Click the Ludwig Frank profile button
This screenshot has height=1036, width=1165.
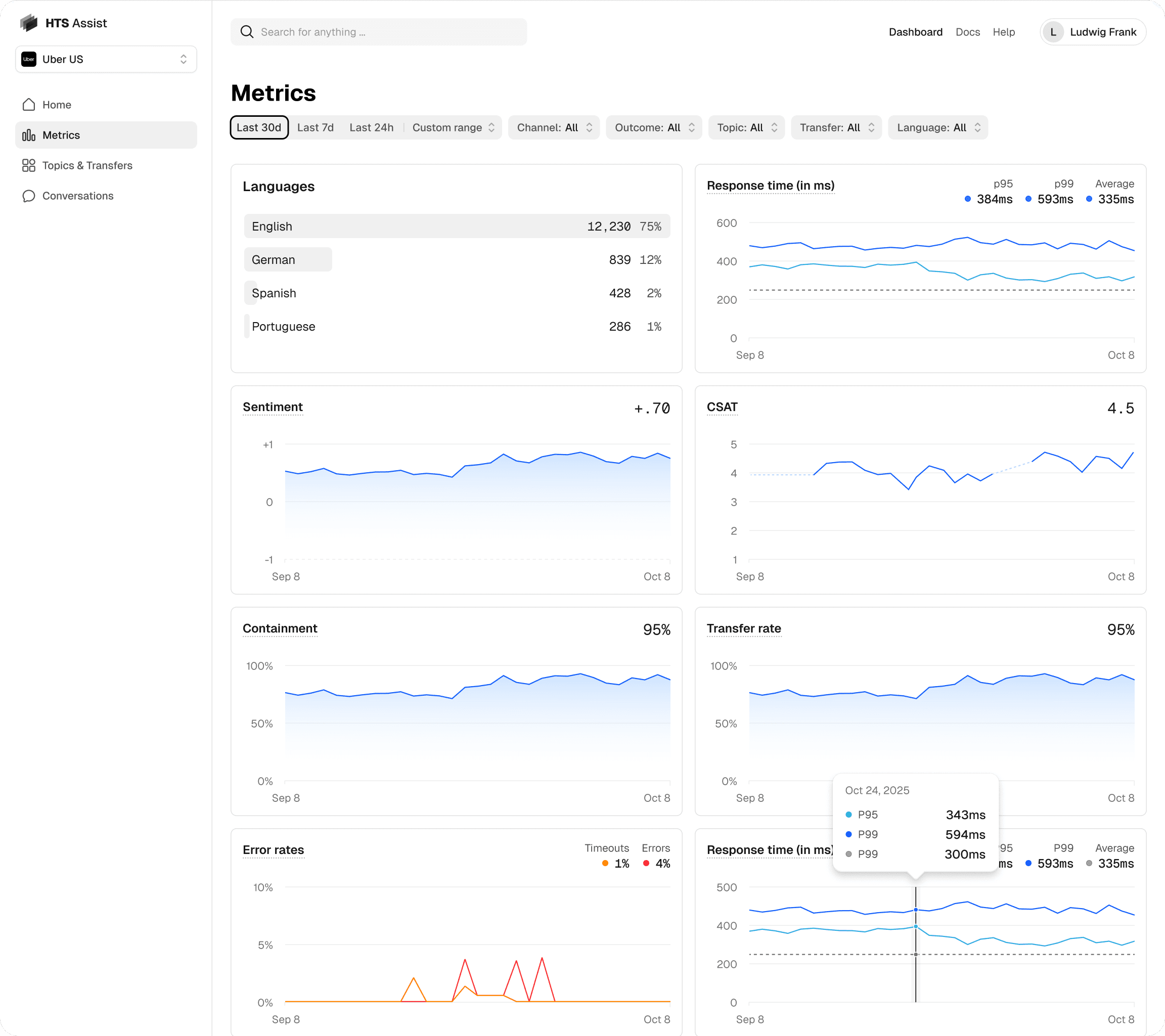[x=1093, y=32]
